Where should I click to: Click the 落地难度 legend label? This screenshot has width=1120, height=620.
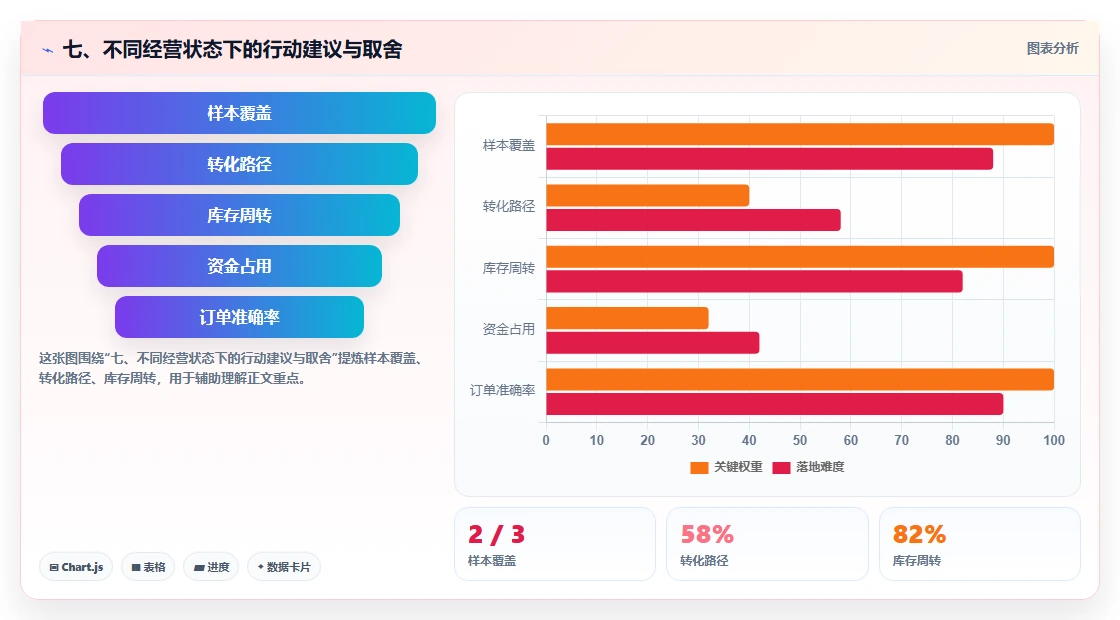820,467
